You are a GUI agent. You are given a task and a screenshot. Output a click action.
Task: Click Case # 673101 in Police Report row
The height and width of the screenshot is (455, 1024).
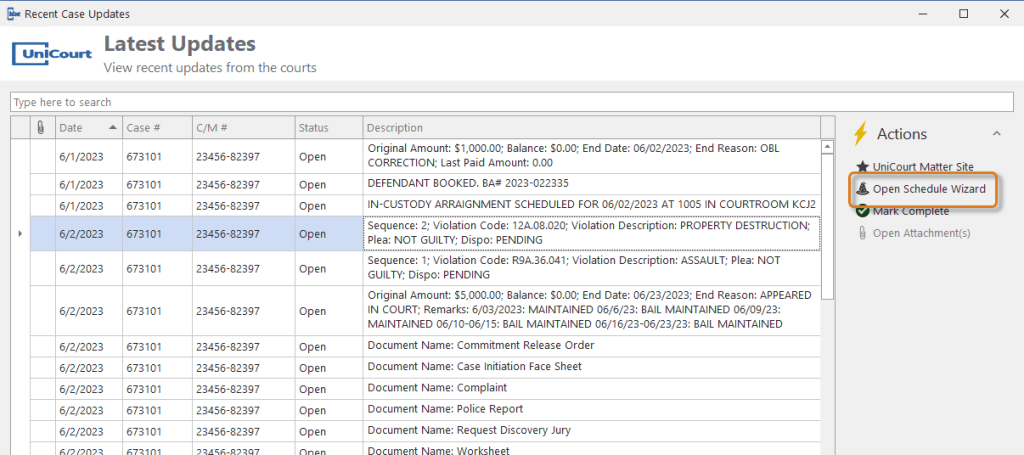pos(157,409)
